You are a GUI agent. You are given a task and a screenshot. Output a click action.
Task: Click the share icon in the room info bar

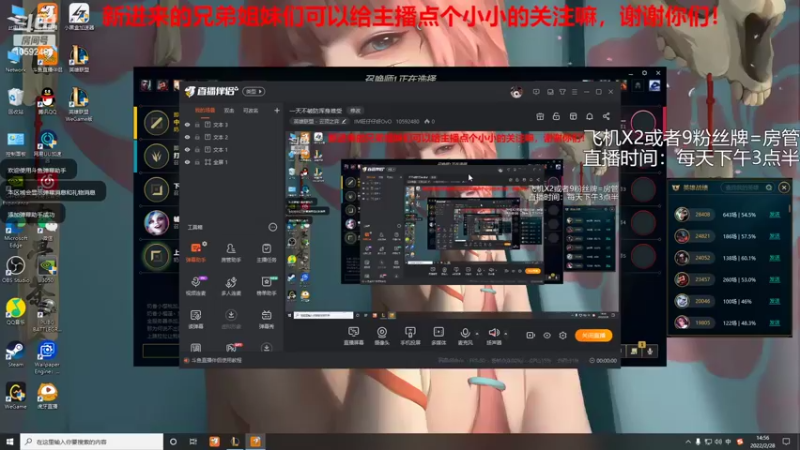tap(606, 116)
